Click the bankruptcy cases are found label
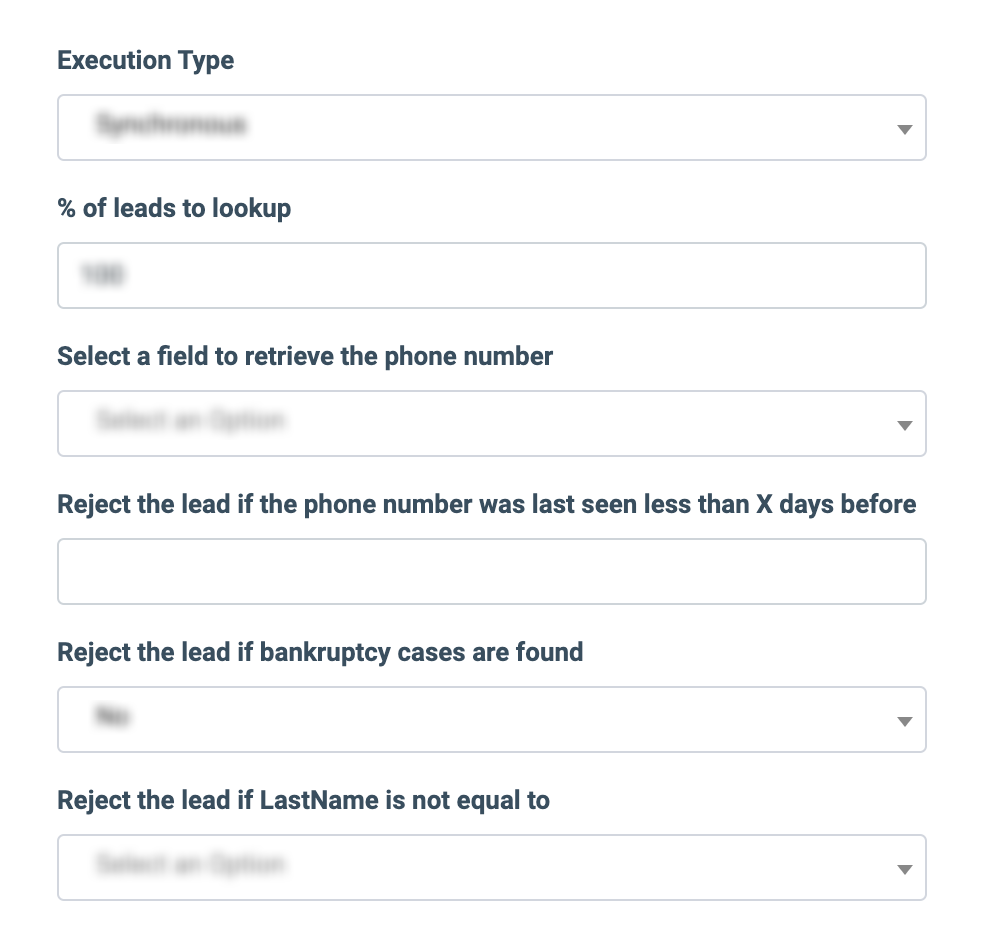The image size is (982, 944). (320, 652)
